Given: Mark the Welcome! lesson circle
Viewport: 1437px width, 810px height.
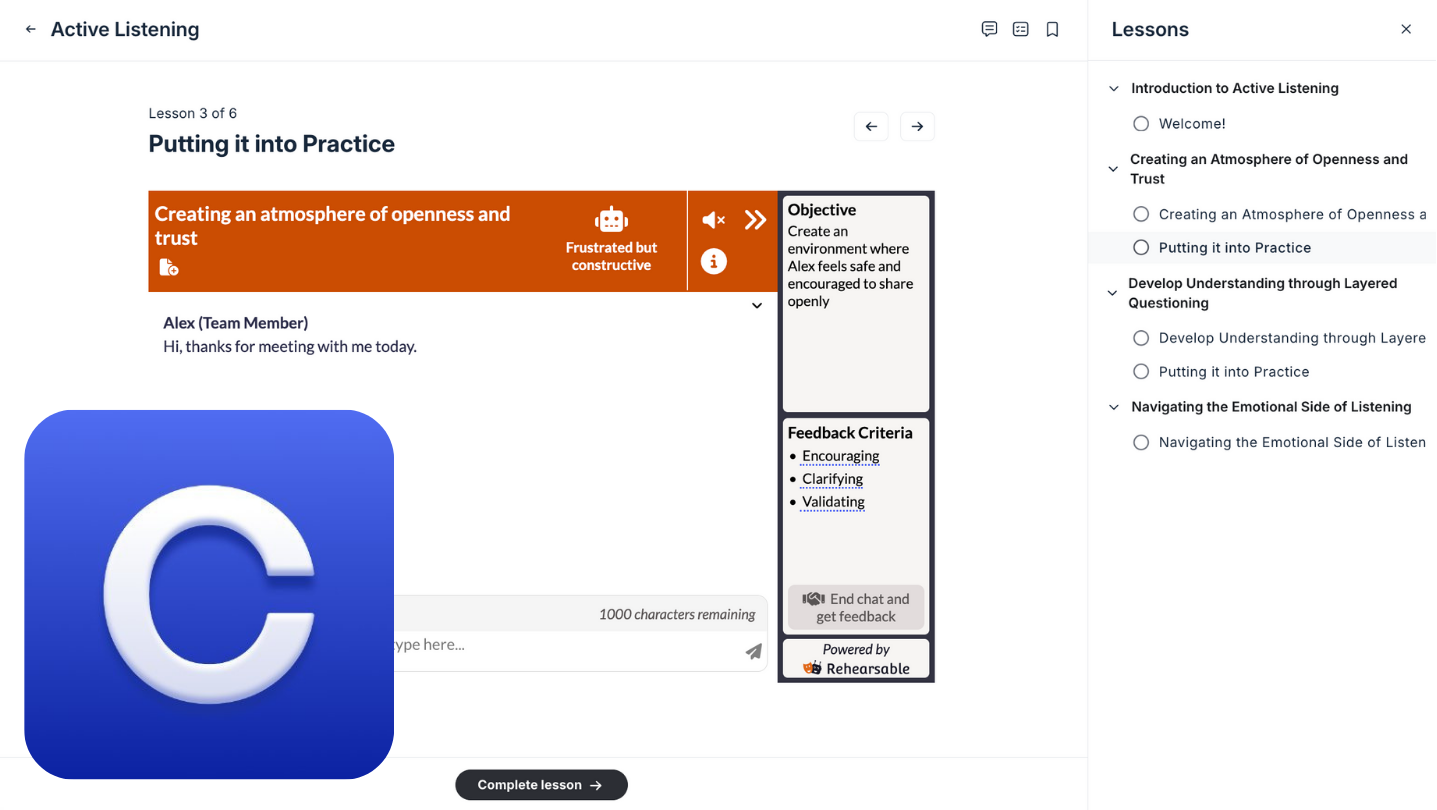Looking at the screenshot, I should point(1141,124).
